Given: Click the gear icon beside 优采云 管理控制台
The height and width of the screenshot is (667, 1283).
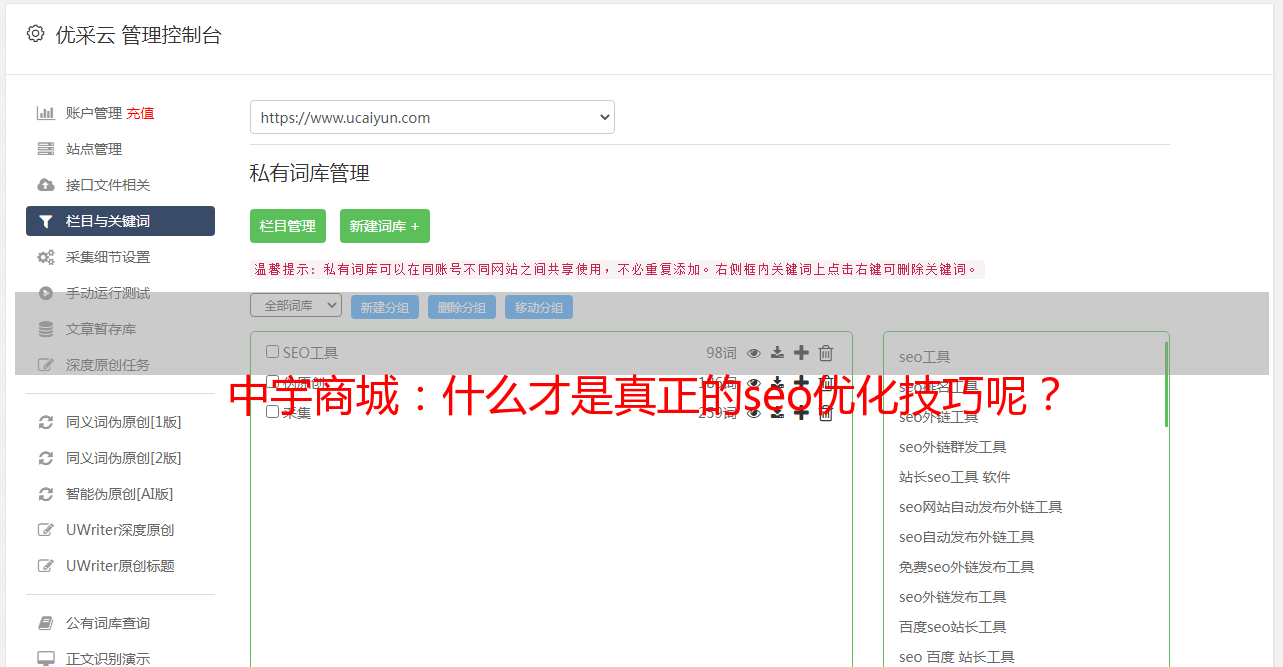Looking at the screenshot, I should click(35, 34).
